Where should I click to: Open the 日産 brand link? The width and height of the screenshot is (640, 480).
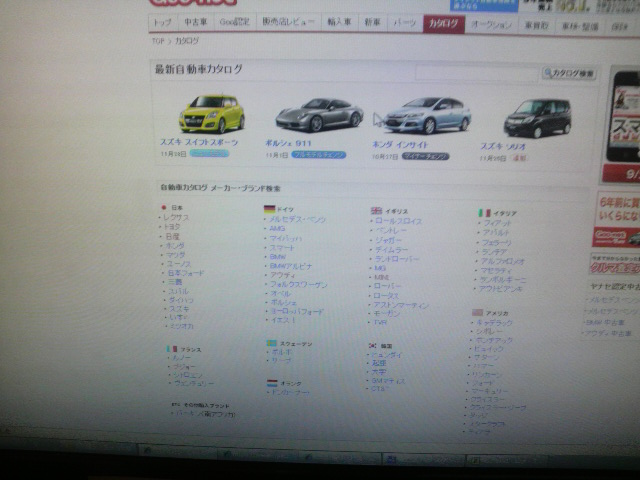172,236
